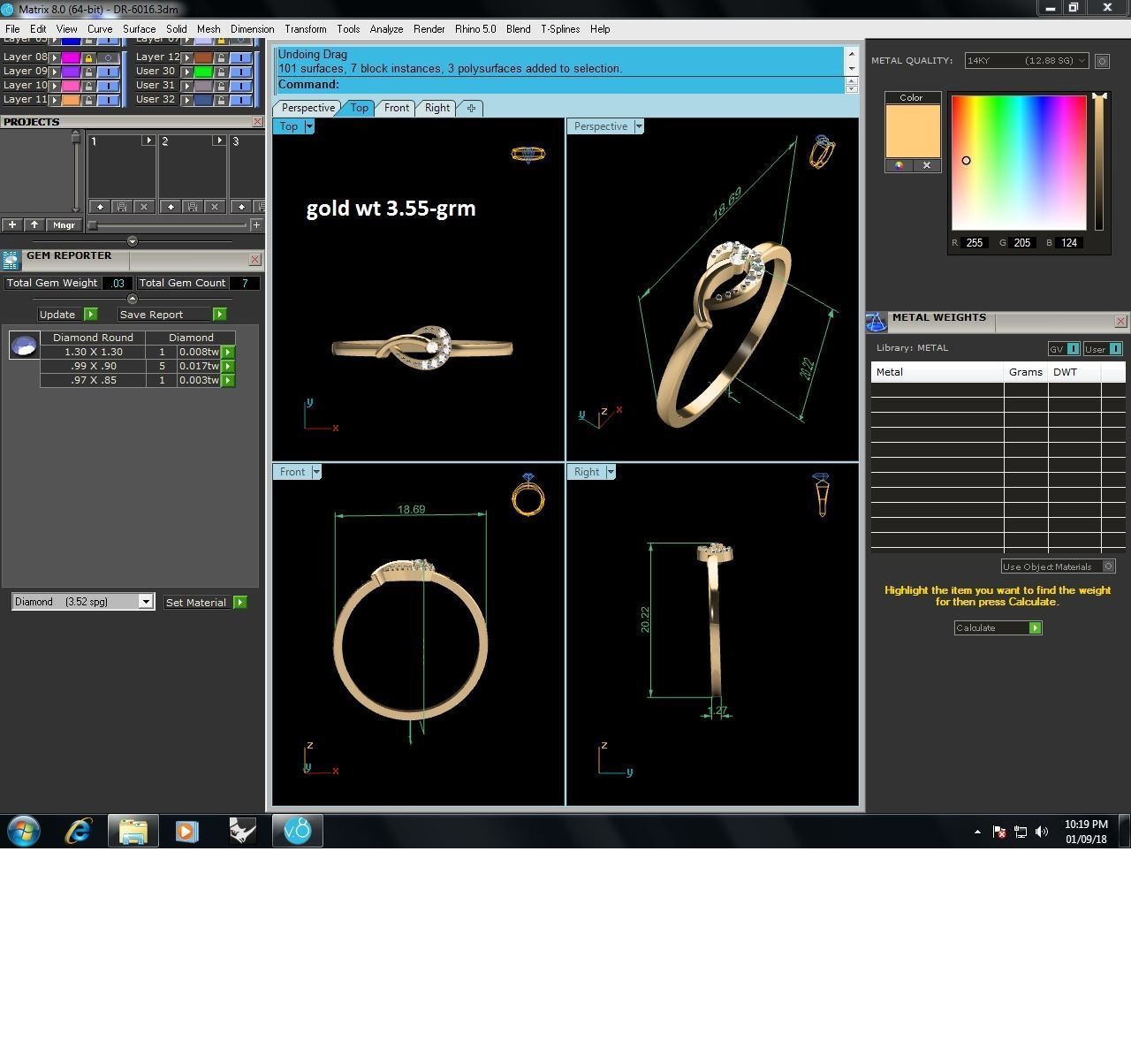1131x1064 pixels.
Task: Load project slot 1 with up arrow
Action: 100,207
